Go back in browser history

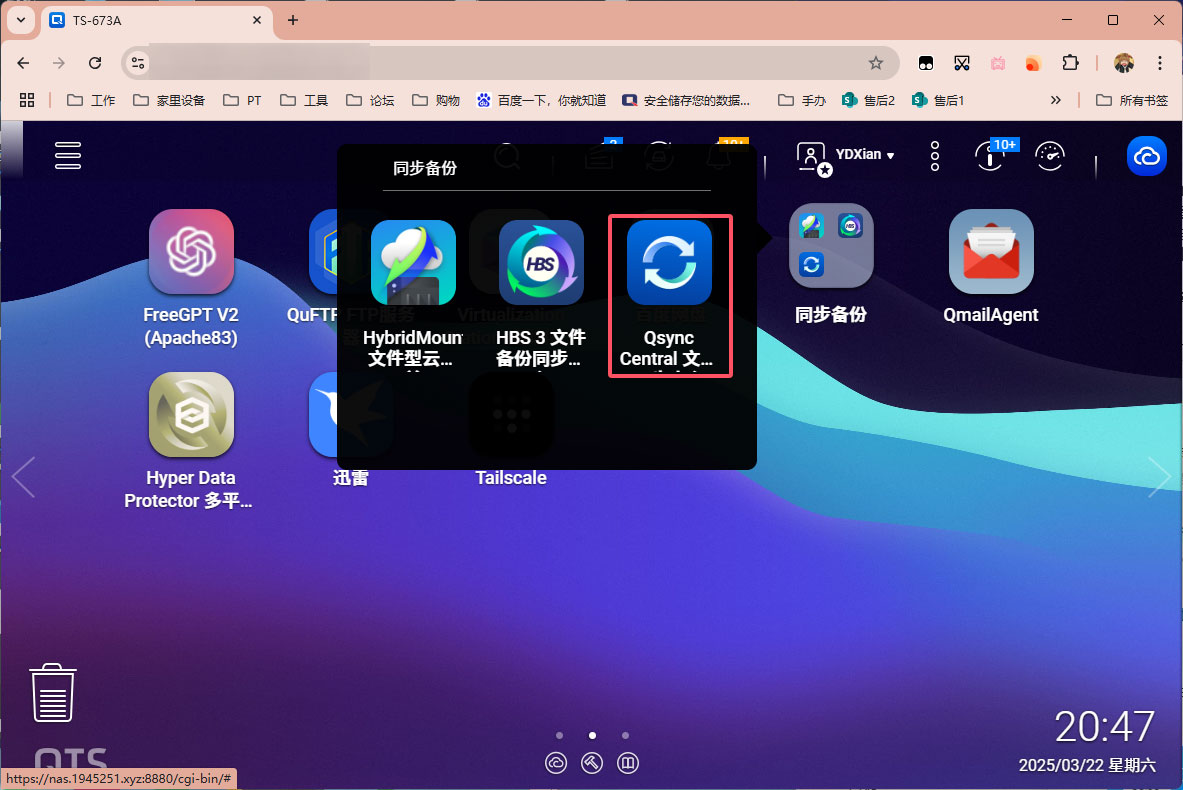click(23, 63)
